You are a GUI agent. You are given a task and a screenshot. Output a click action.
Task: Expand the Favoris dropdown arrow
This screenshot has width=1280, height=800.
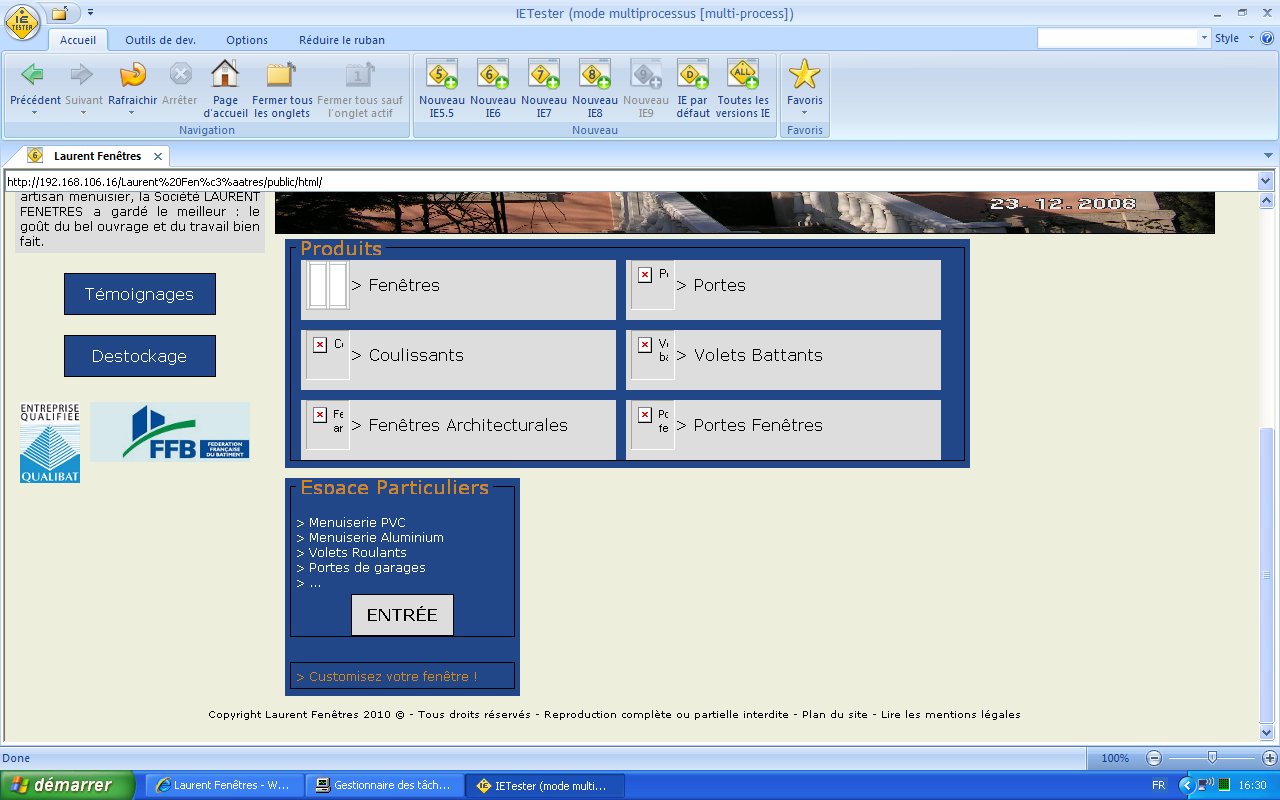pyautogui.click(x=804, y=112)
